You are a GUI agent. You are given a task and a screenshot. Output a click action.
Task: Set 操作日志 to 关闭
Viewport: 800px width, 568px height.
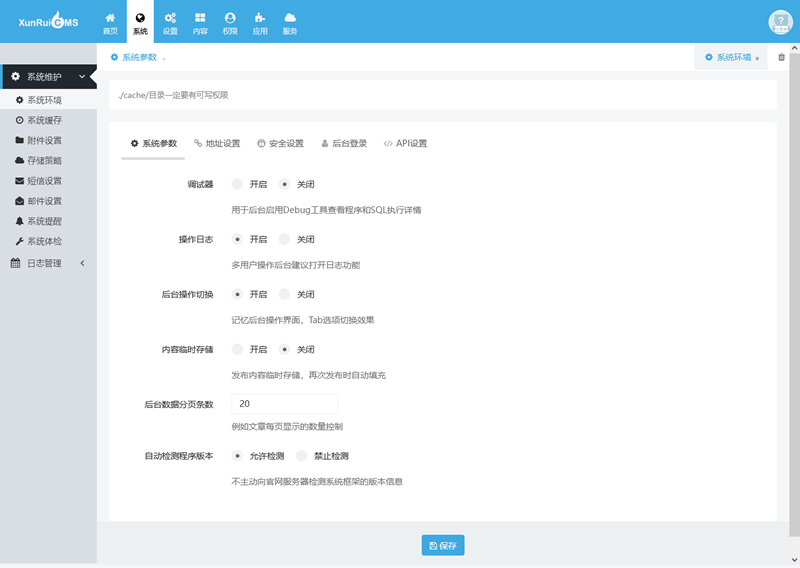(285, 239)
